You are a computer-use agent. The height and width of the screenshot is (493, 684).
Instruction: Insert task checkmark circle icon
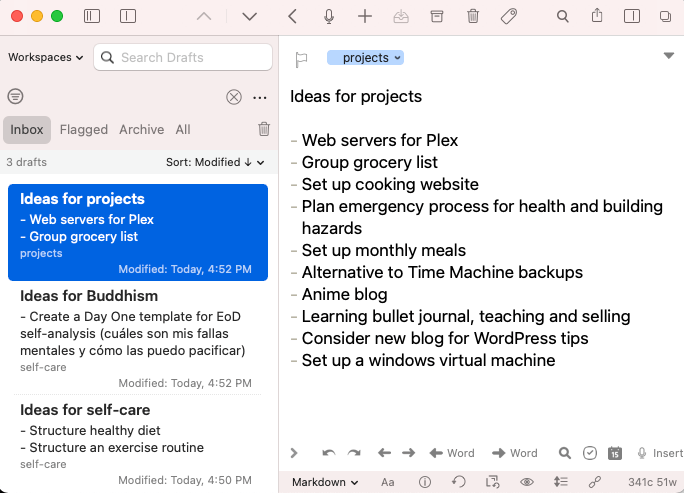[590, 453]
